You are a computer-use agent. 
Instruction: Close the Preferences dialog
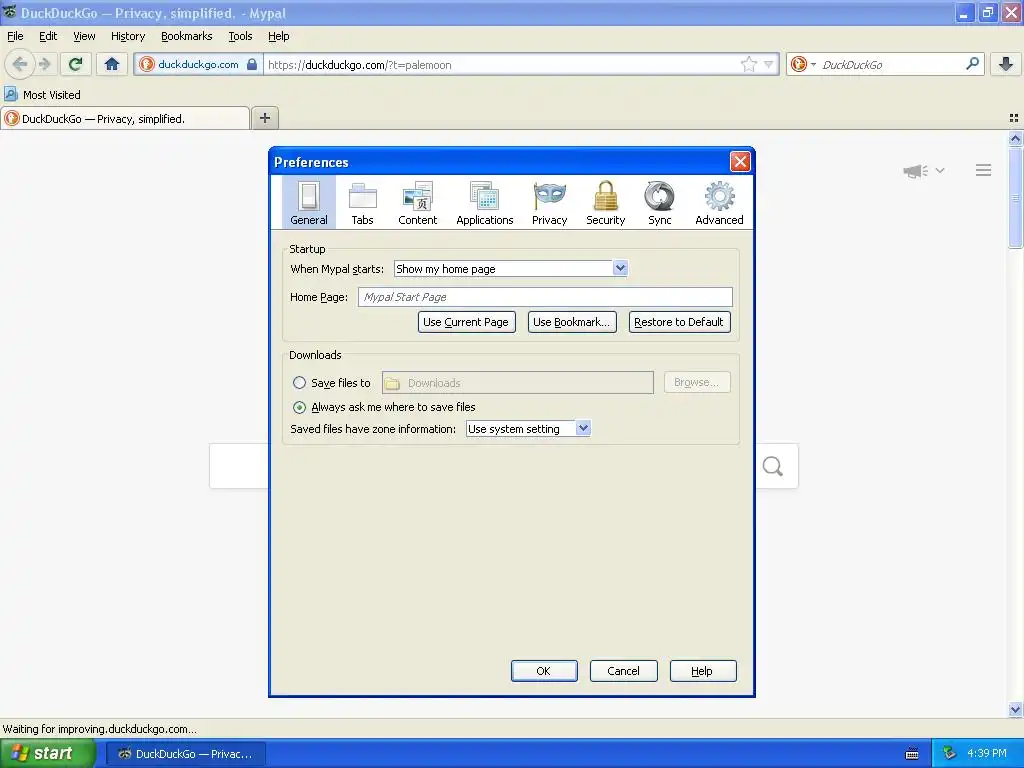click(x=740, y=161)
